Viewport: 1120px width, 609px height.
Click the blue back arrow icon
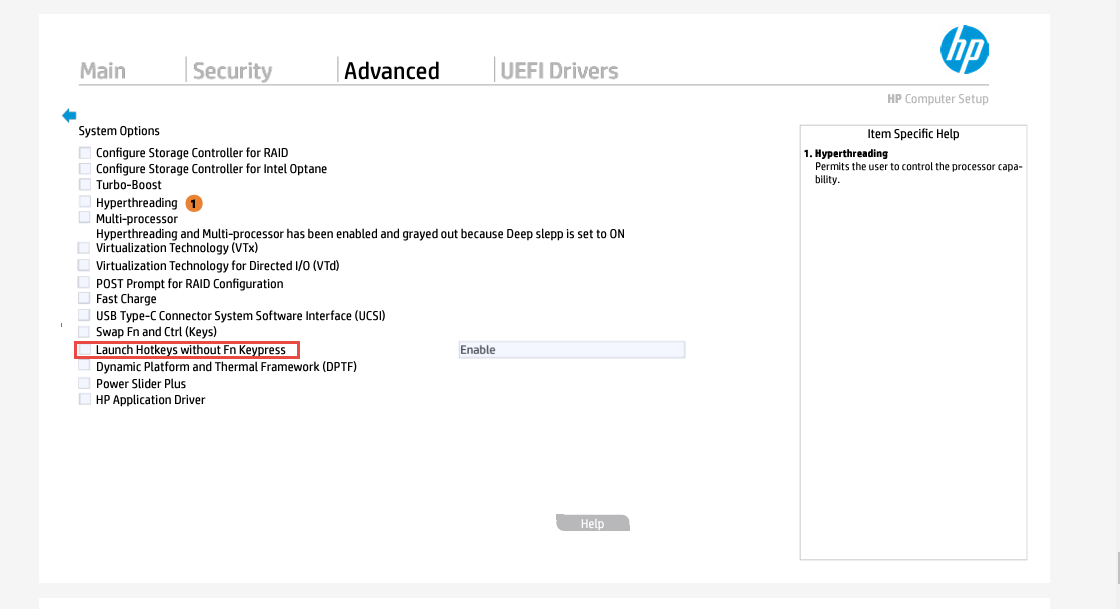(x=69, y=115)
